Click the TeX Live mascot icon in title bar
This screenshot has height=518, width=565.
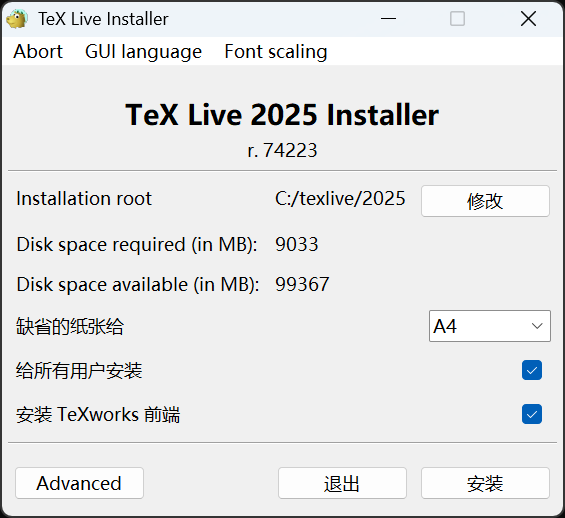pos(17,19)
